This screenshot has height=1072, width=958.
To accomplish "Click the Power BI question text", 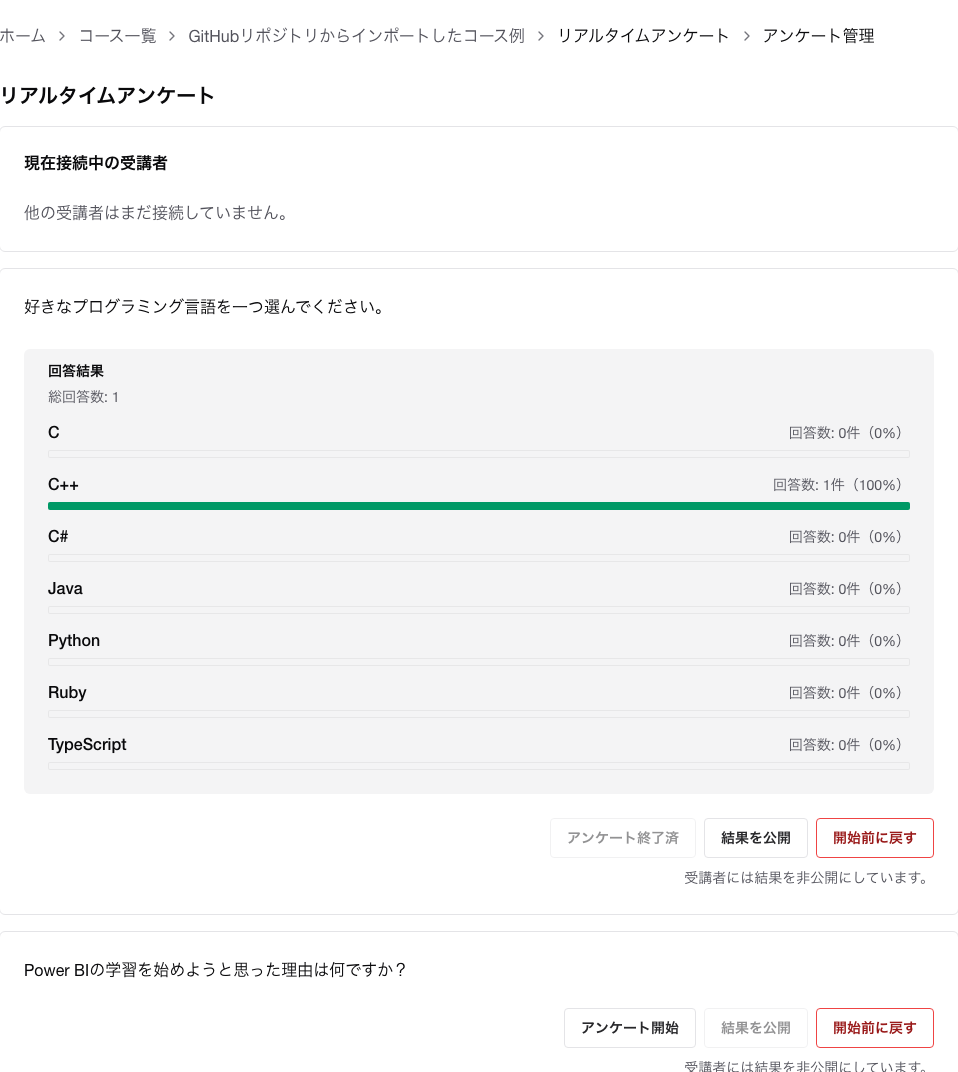I will (215, 970).
